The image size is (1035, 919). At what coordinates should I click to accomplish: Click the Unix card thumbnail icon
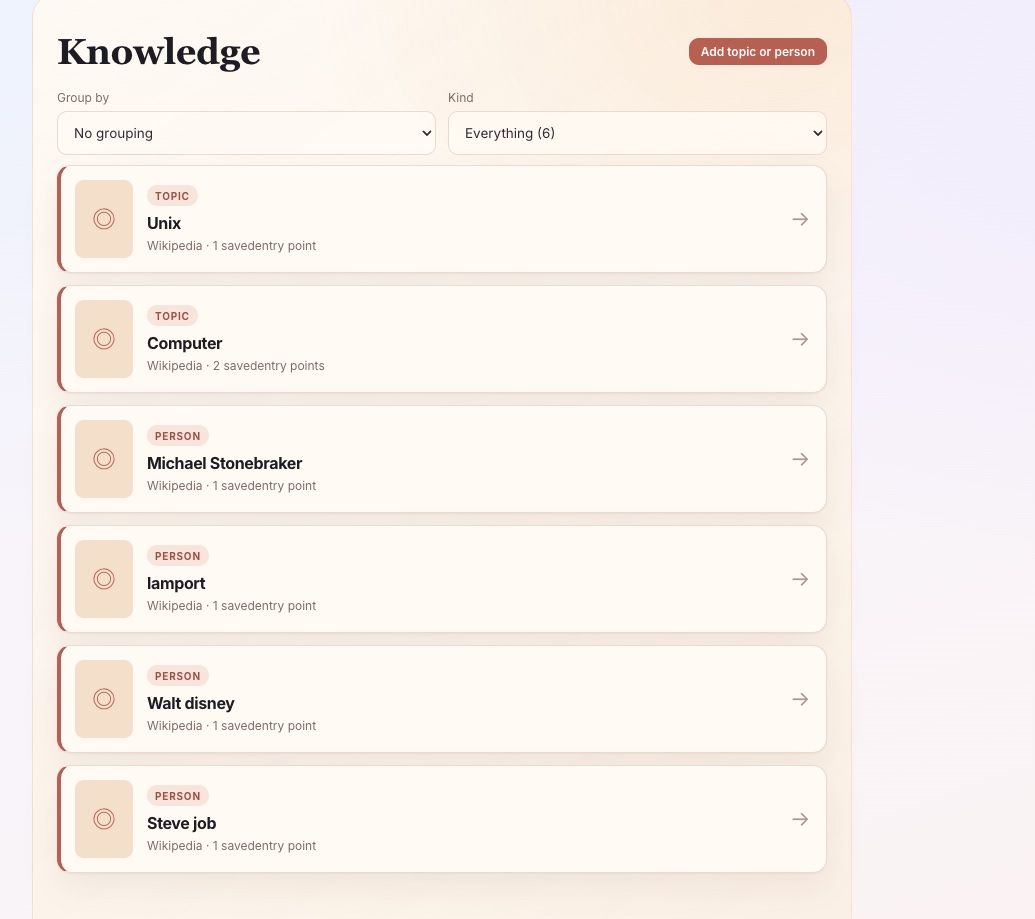coord(104,219)
